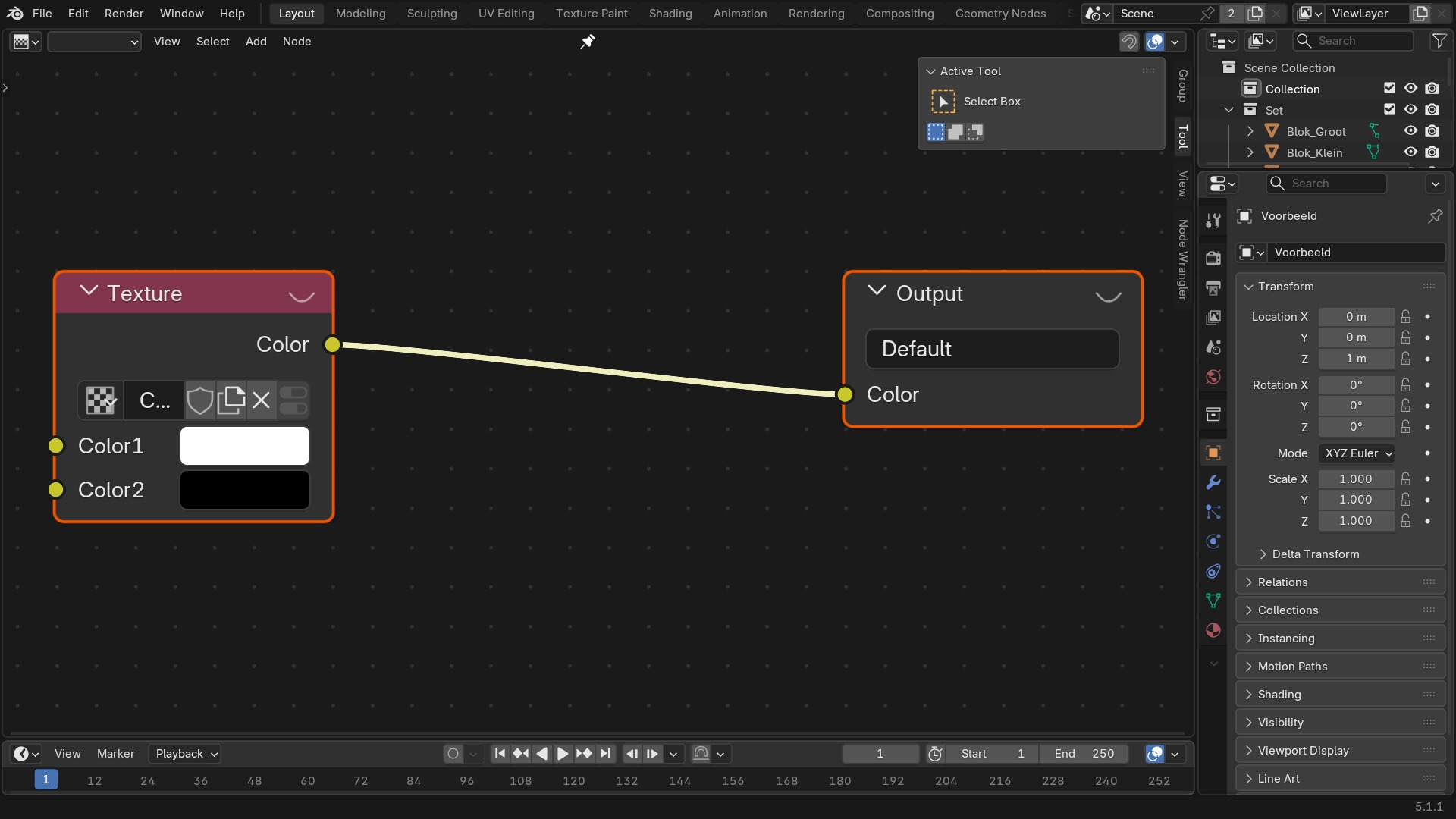Open the Playback dropdown in timeline
The height and width of the screenshot is (819, 1456).
pos(185,754)
